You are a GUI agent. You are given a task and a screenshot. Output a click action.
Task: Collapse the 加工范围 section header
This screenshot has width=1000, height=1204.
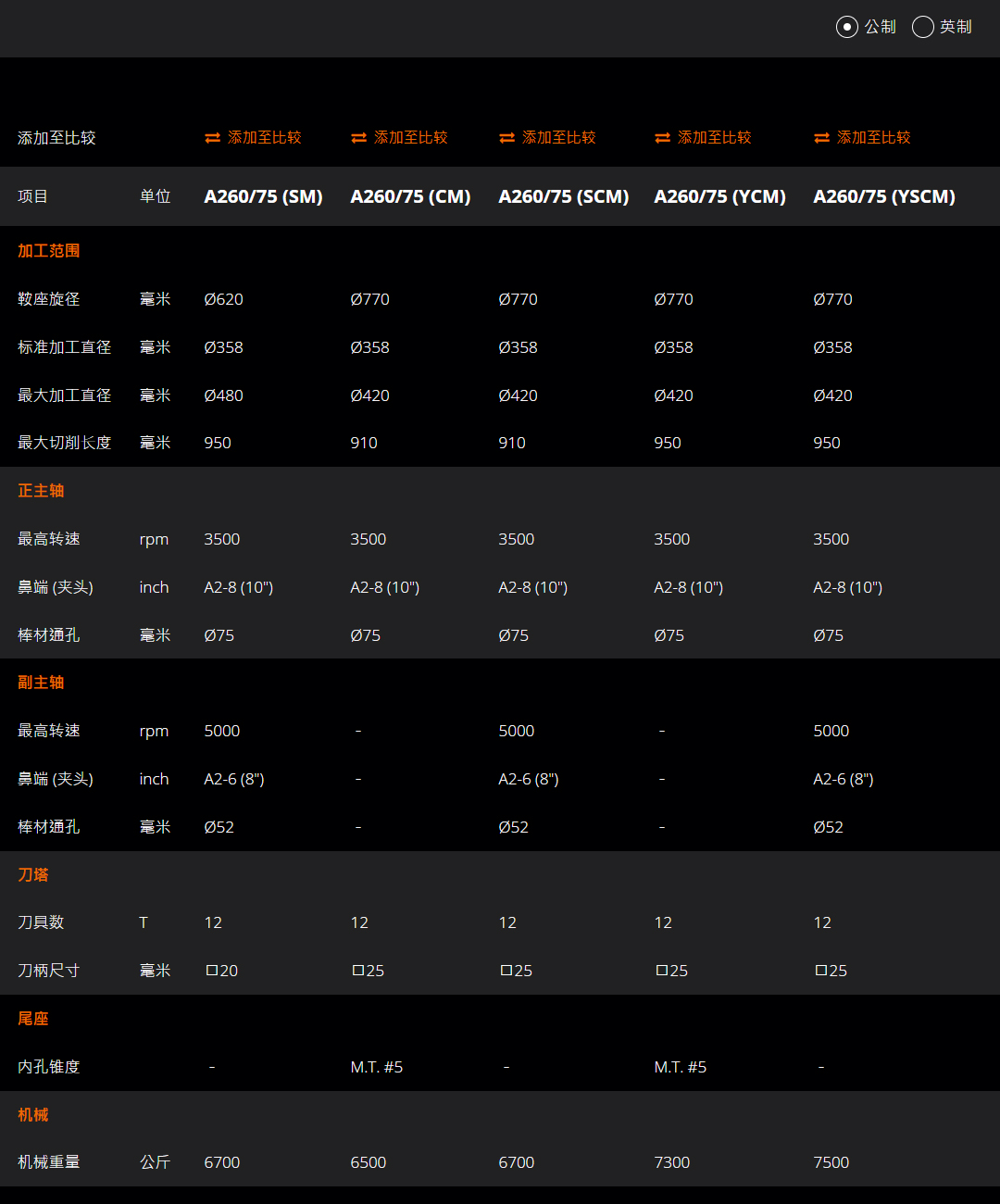tap(48, 251)
